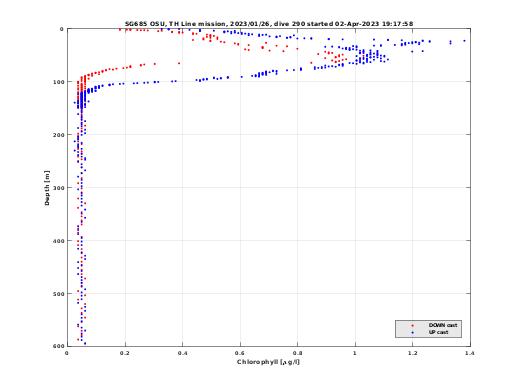Click the plot title SG685 OSU text
The width and height of the screenshot is (520, 390).
(x=144, y=24)
